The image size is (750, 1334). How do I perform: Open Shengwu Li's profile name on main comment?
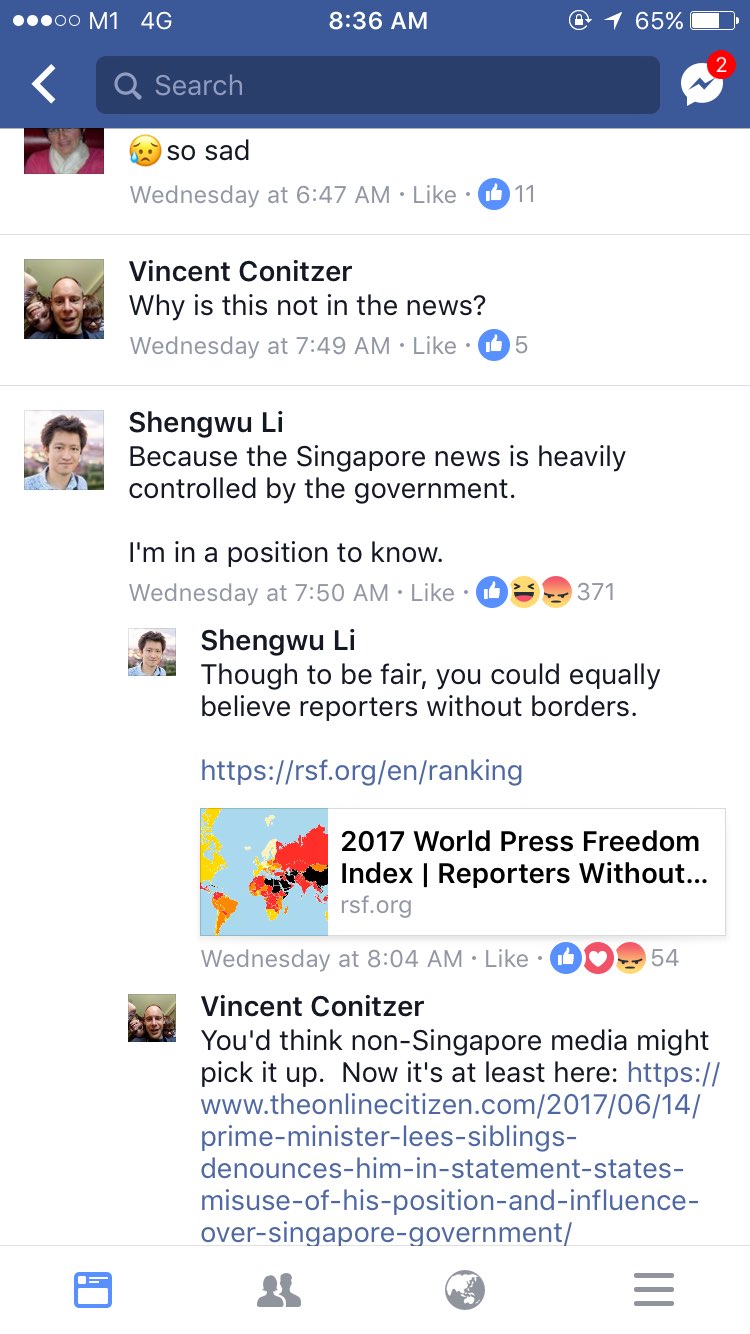[x=206, y=422]
